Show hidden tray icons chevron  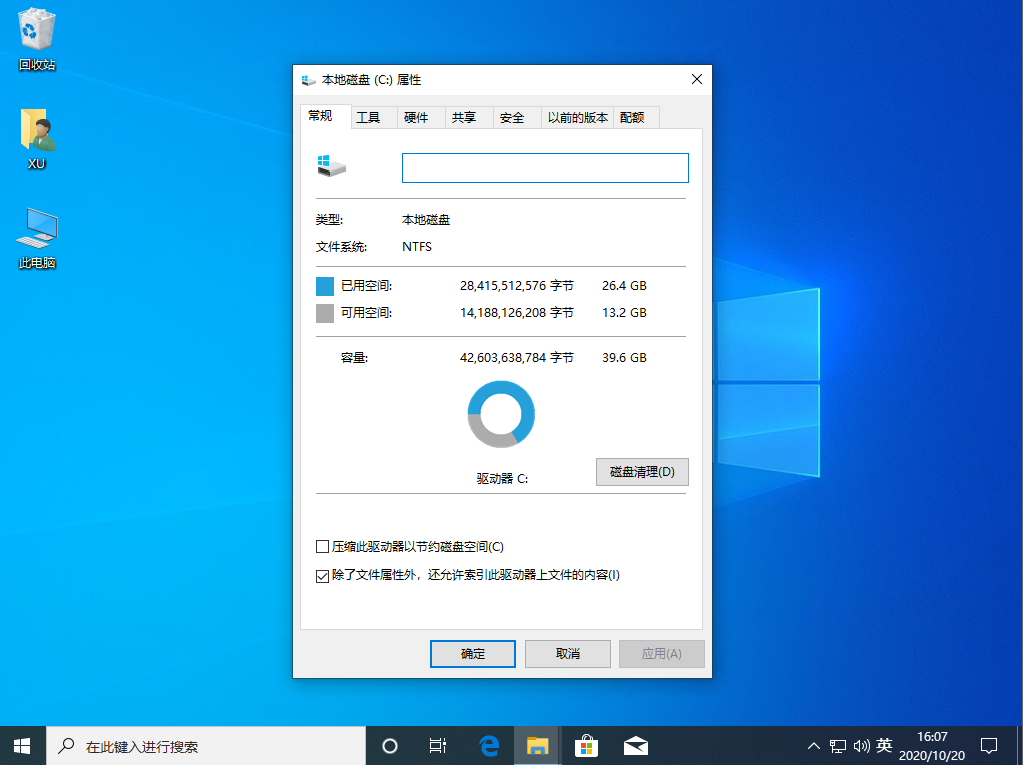tap(814, 746)
